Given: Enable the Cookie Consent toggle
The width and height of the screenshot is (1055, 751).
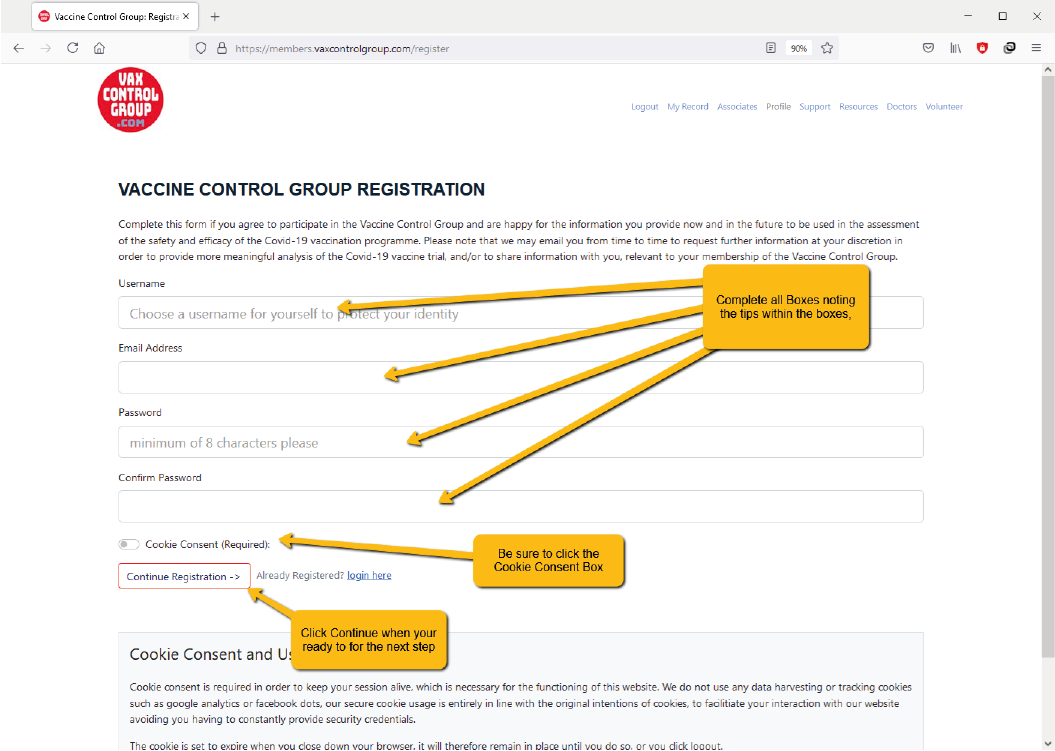Looking at the screenshot, I should [128, 545].
